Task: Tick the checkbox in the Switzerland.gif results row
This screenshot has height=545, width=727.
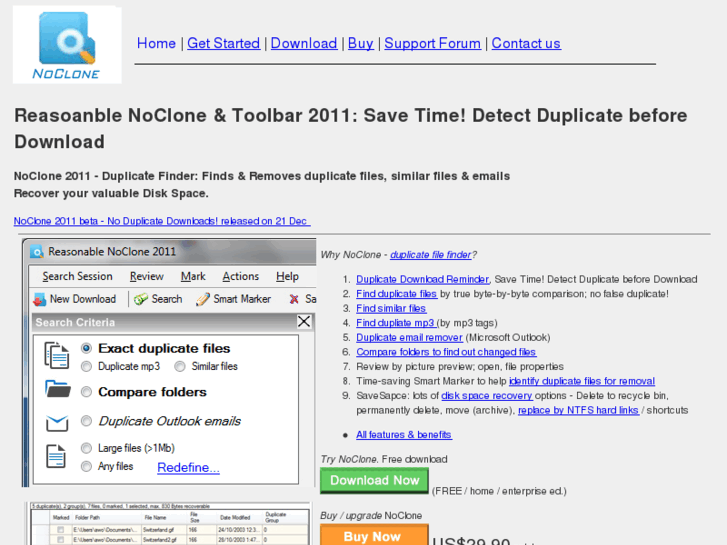Action: coord(60,529)
